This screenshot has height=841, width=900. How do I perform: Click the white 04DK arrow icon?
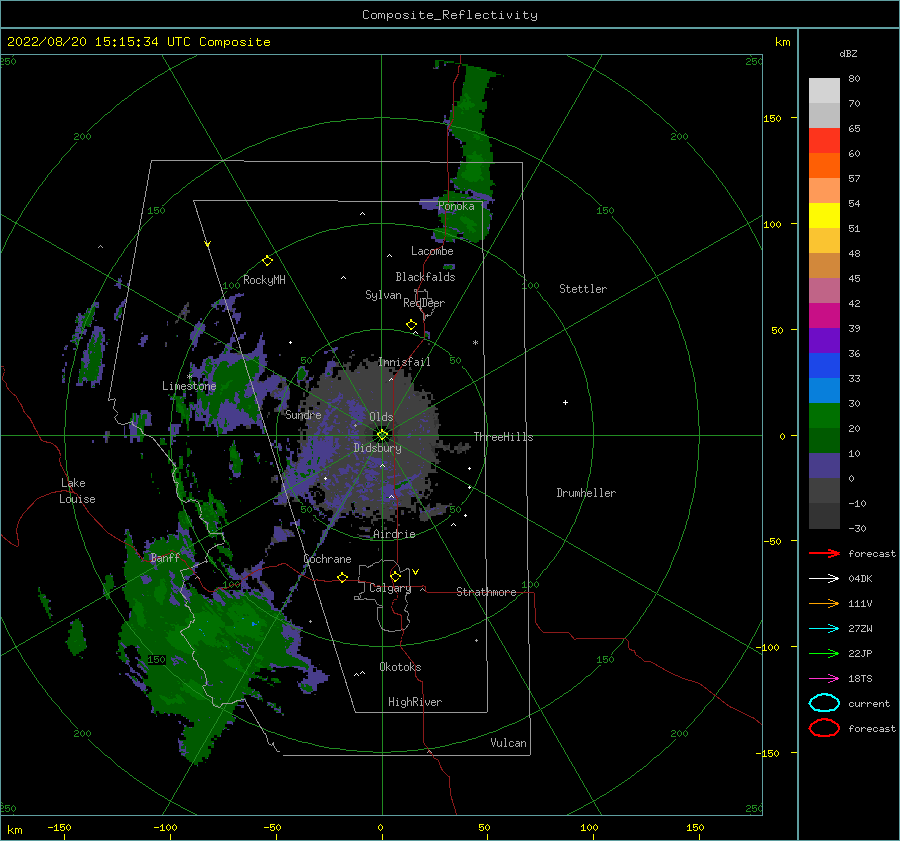click(x=824, y=578)
